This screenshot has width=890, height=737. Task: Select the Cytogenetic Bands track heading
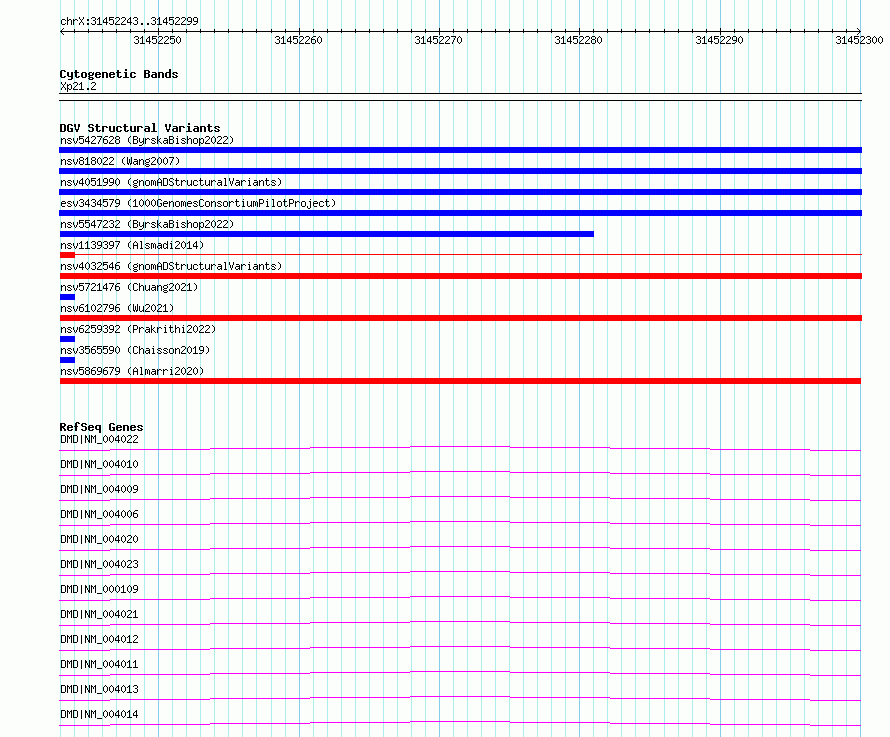pos(119,74)
